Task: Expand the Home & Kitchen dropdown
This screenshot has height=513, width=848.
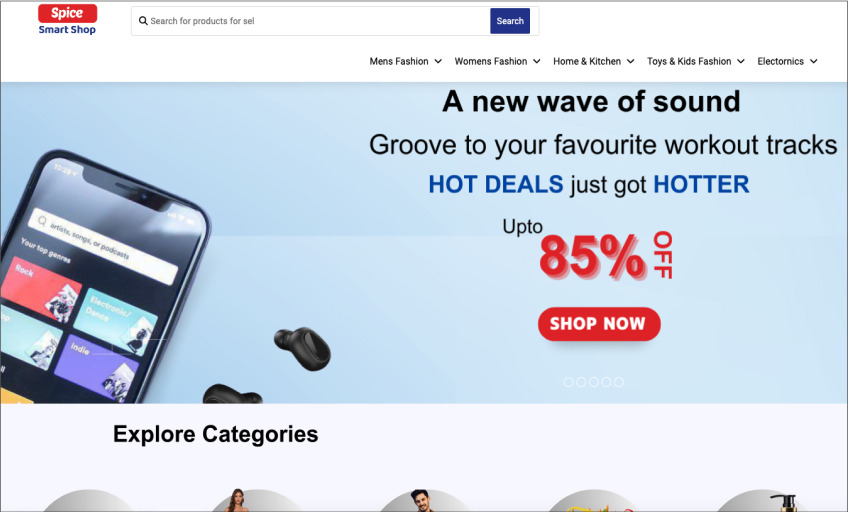Action: click(x=593, y=62)
